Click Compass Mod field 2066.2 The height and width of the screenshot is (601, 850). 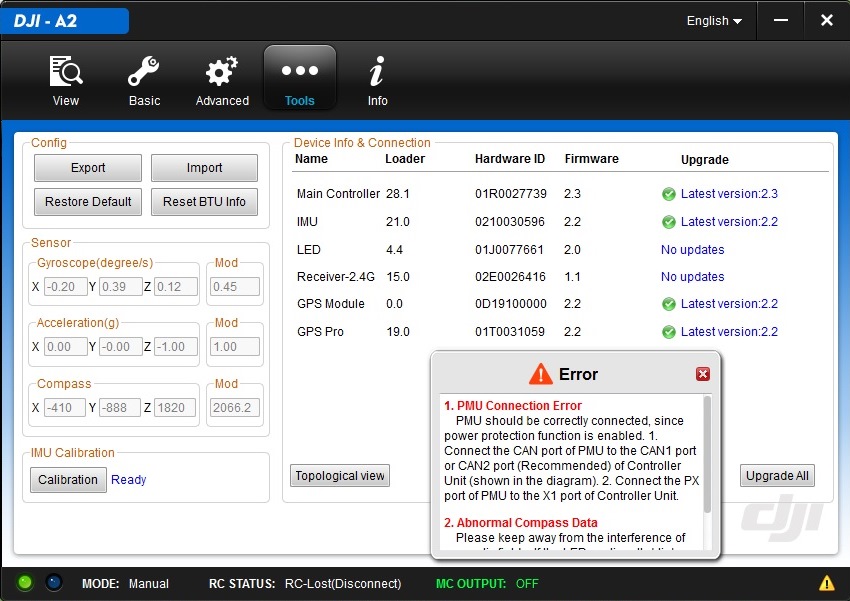(235, 408)
